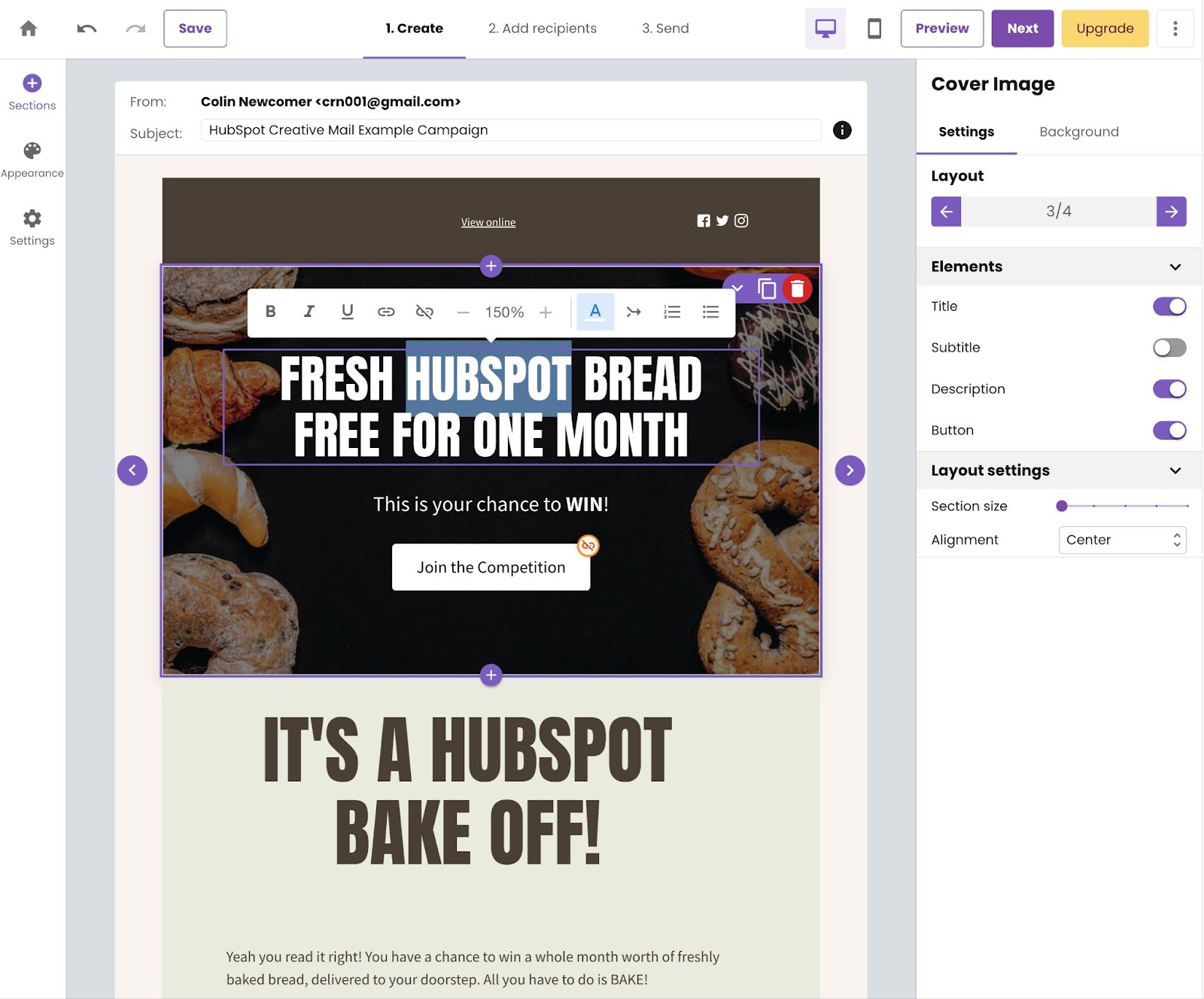Apply bold formatting to selected text
The width and height of the screenshot is (1204, 999).
[x=271, y=312]
